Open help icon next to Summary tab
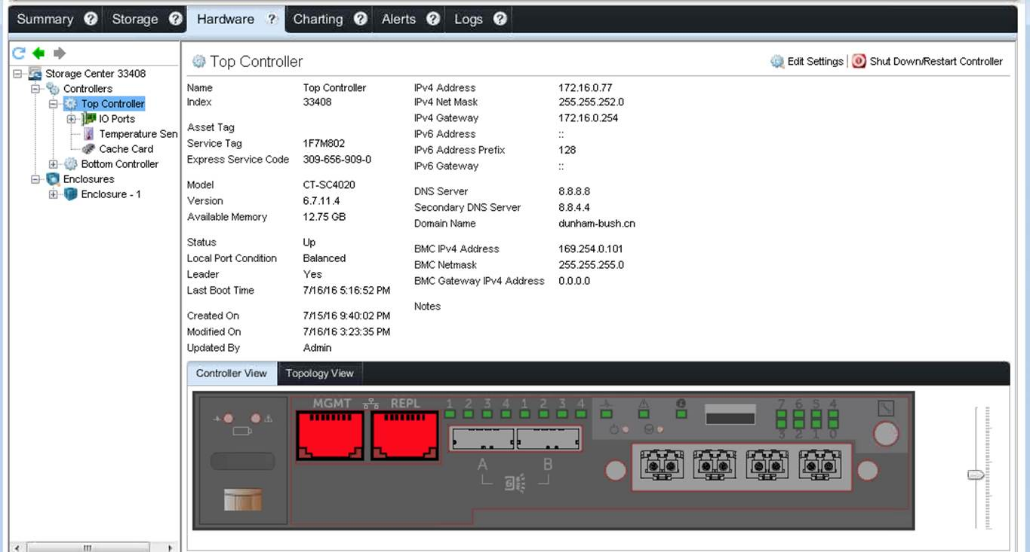The width and height of the screenshot is (1030, 553). click(91, 19)
